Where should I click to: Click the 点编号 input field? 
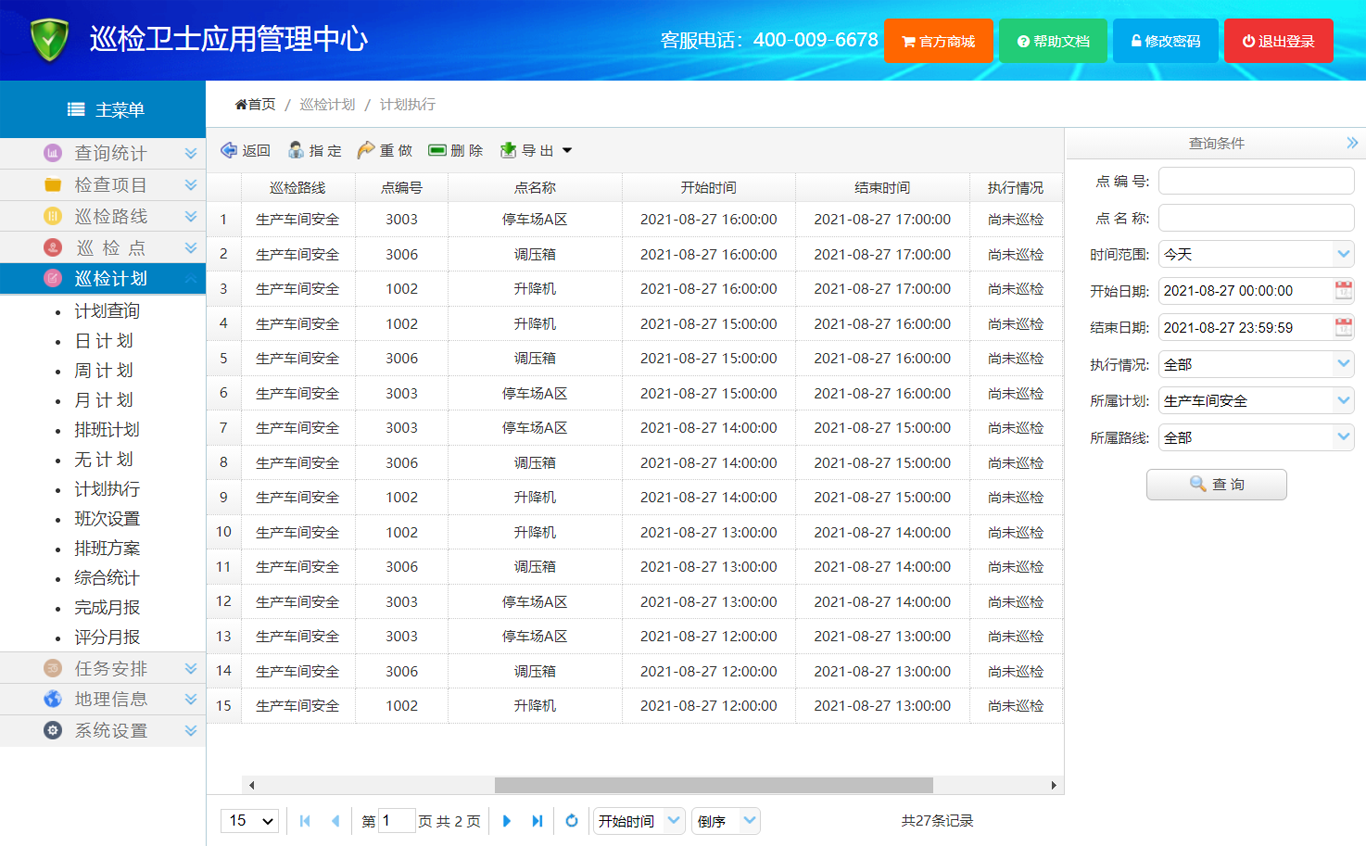tap(1256, 181)
